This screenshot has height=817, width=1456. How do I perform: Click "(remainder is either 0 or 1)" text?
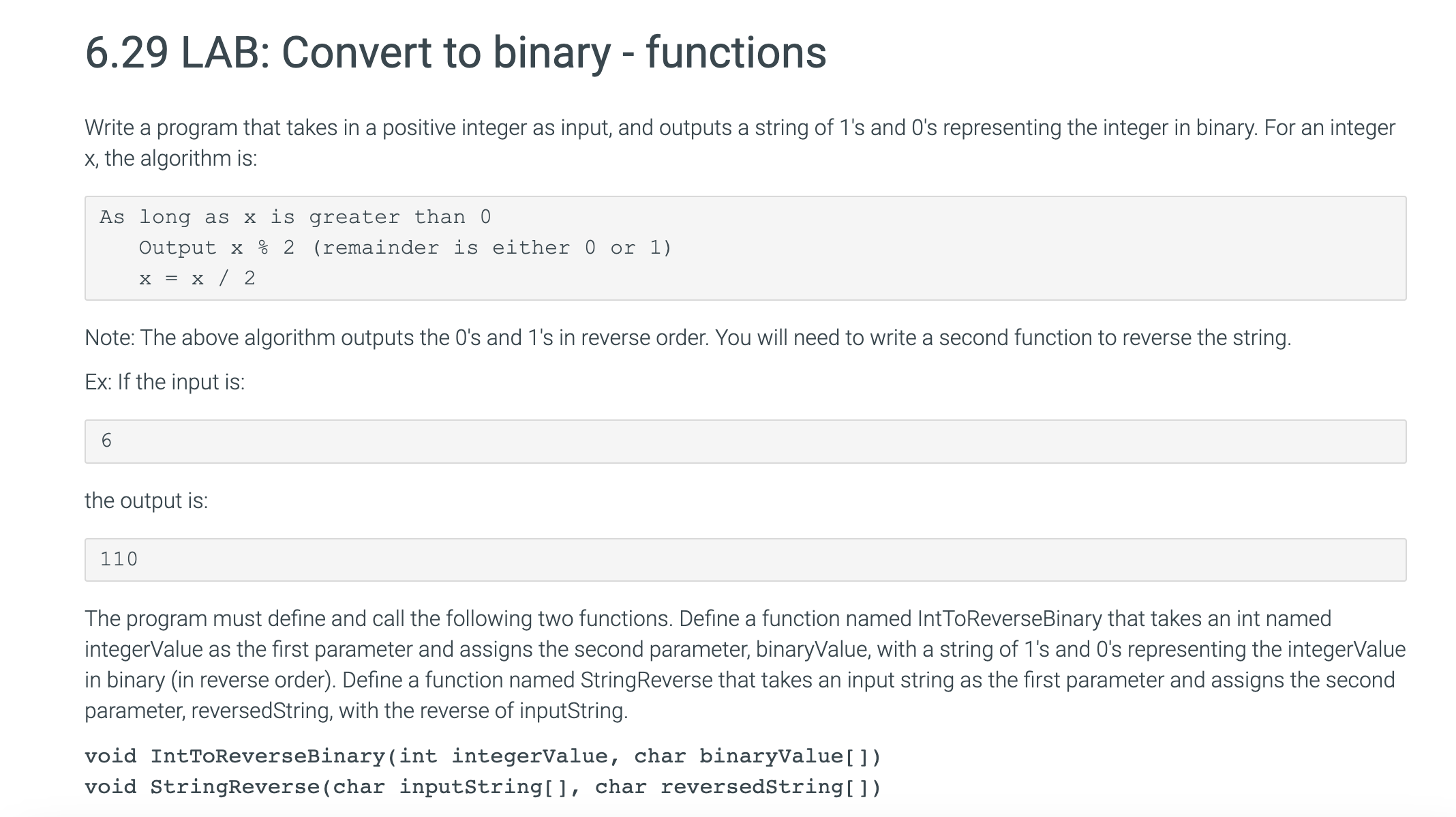pyautogui.click(x=492, y=248)
